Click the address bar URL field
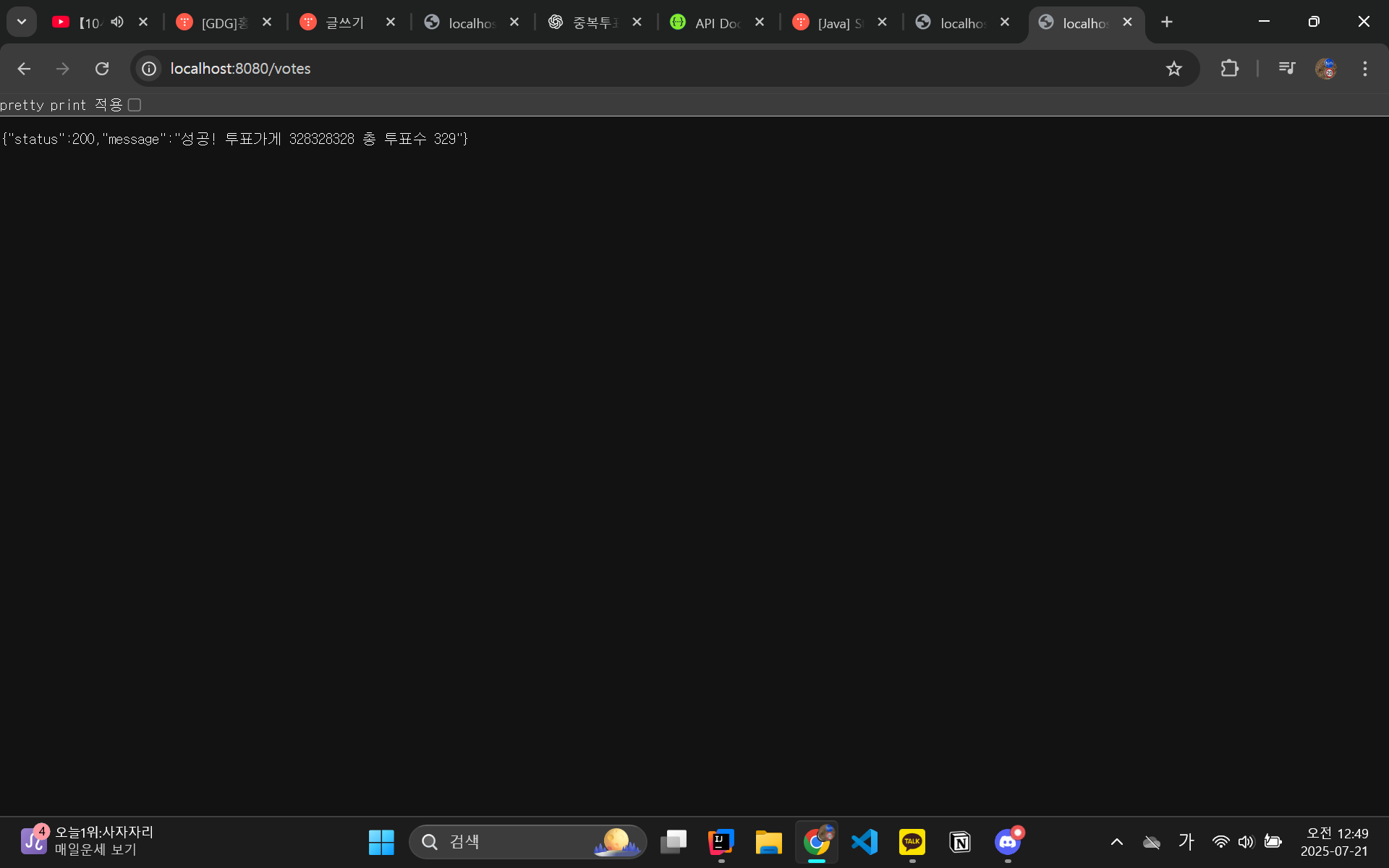This screenshot has width=1389, height=868. [x=579, y=69]
